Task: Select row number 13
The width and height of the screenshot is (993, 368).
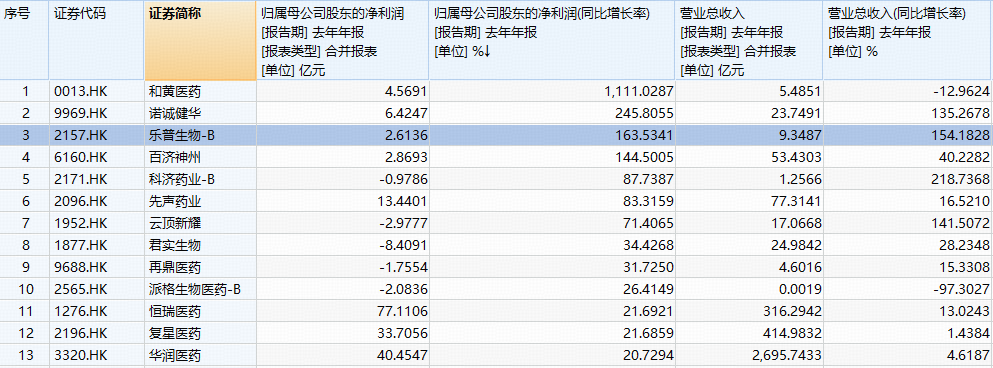Action: point(25,355)
